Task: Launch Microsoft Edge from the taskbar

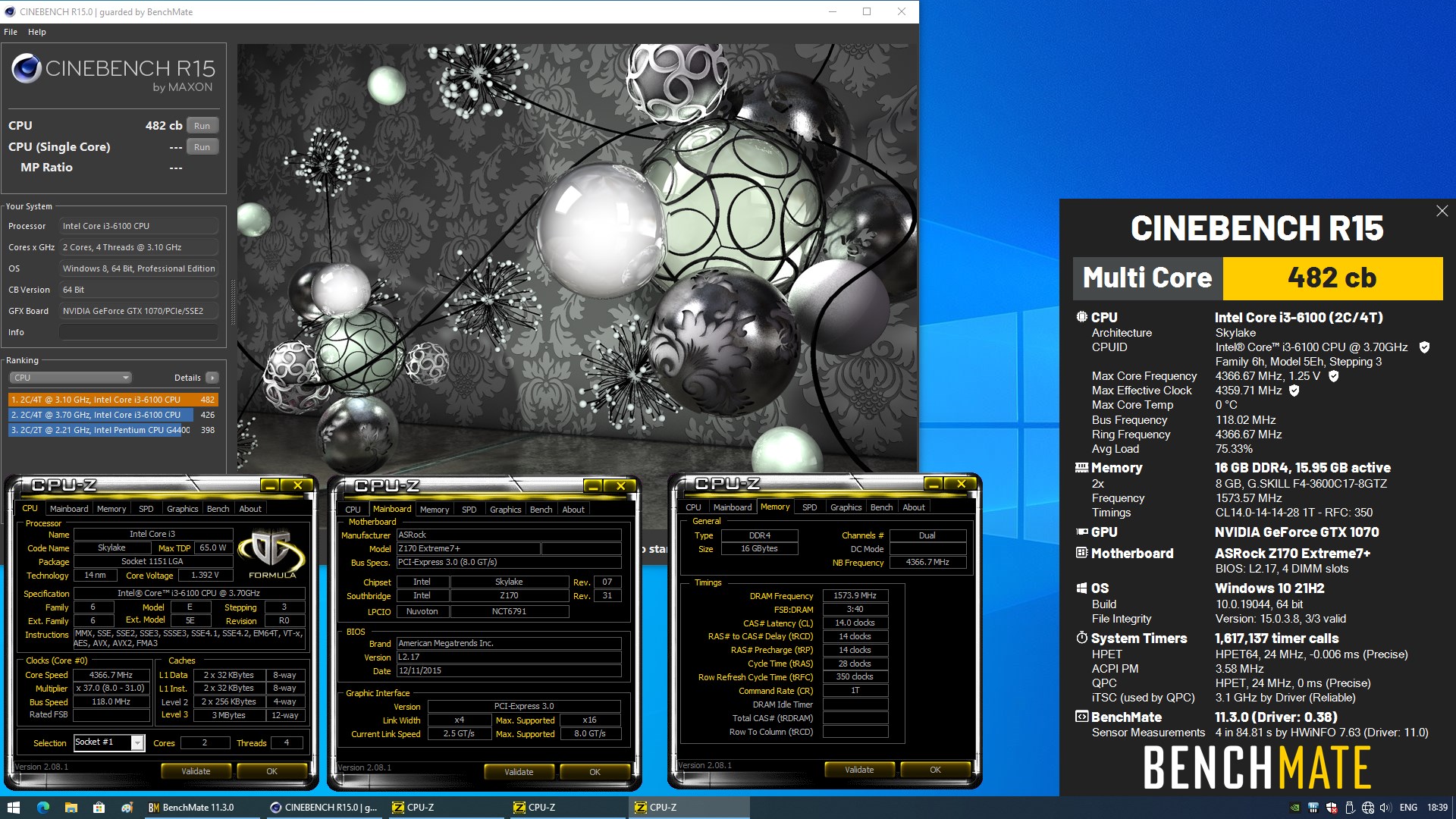Action: (42, 808)
